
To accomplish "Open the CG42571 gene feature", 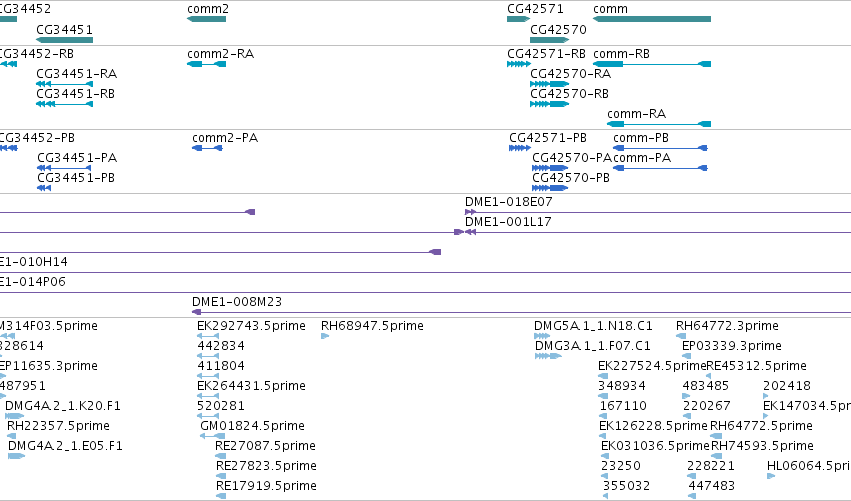I will [518, 19].
